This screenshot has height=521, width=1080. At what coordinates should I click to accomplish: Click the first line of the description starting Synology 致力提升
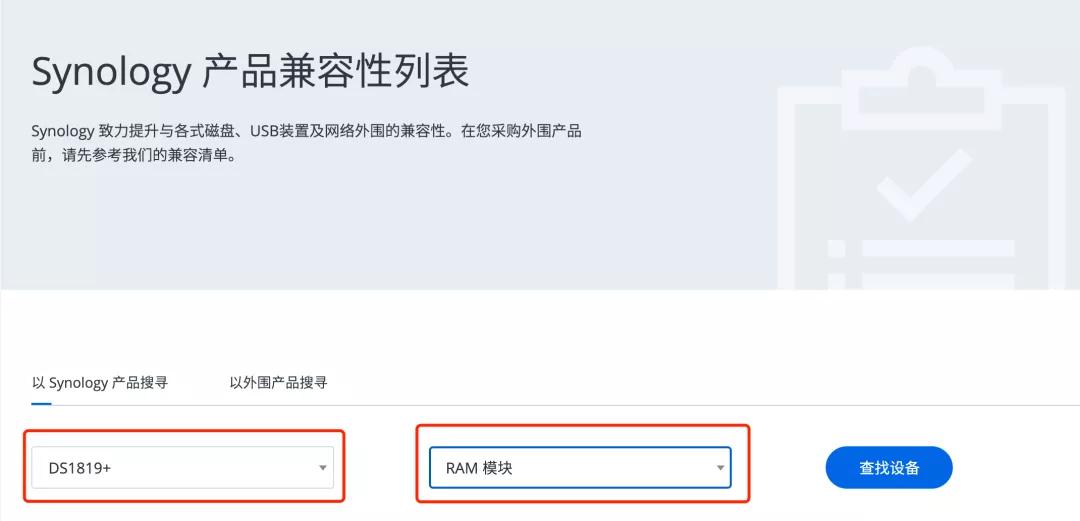[x=306, y=132]
